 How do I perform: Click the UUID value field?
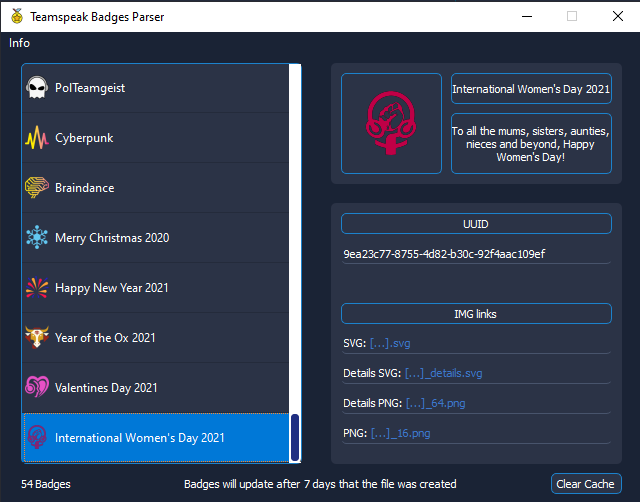[476, 254]
